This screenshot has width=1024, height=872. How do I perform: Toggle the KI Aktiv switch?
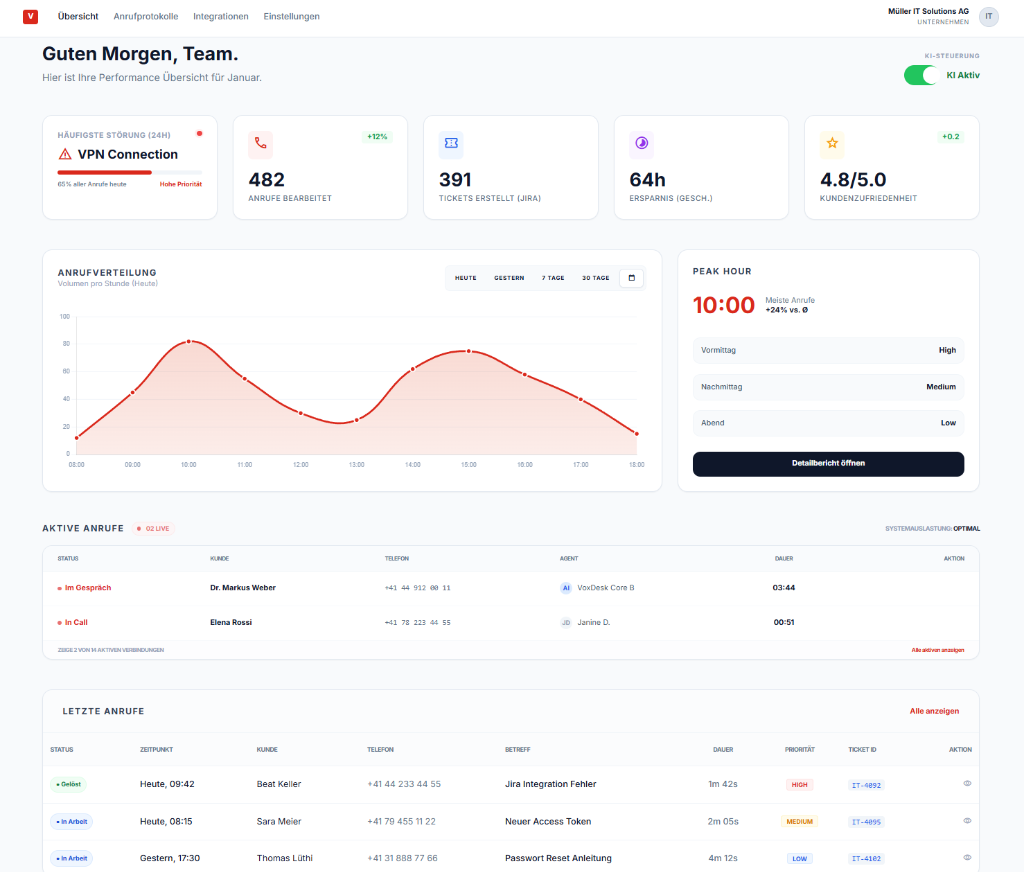pyautogui.click(x=922, y=75)
